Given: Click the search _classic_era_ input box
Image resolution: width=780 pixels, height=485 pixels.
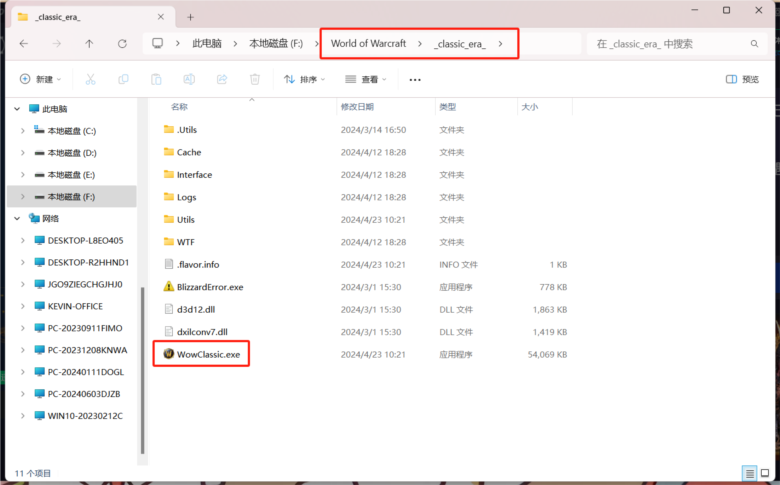Looking at the screenshot, I should [x=677, y=44].
